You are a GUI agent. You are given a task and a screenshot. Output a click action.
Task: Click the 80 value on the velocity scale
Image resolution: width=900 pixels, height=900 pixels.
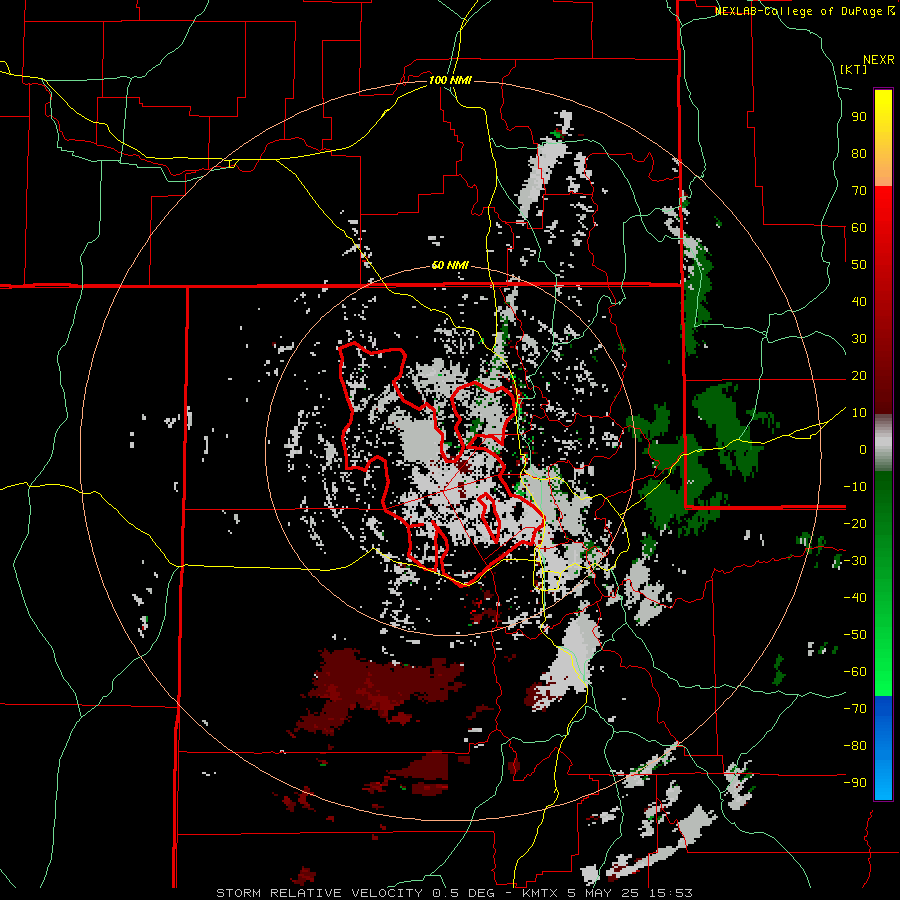click(x=859, y=153)
